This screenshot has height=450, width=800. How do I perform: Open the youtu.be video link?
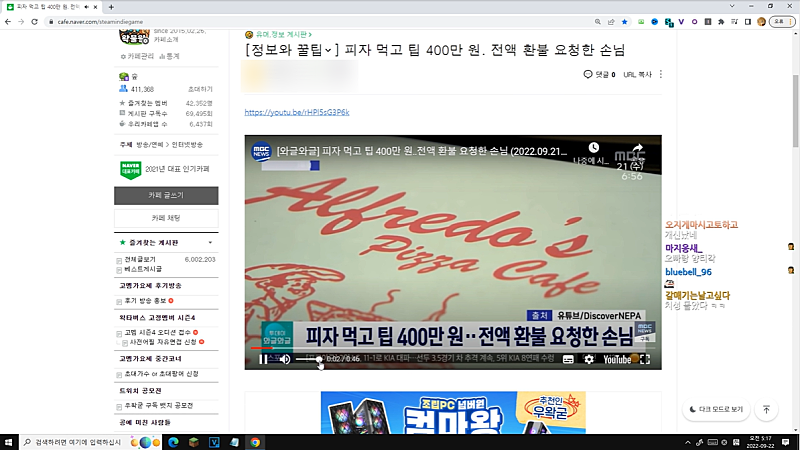(x=296, y=112)
